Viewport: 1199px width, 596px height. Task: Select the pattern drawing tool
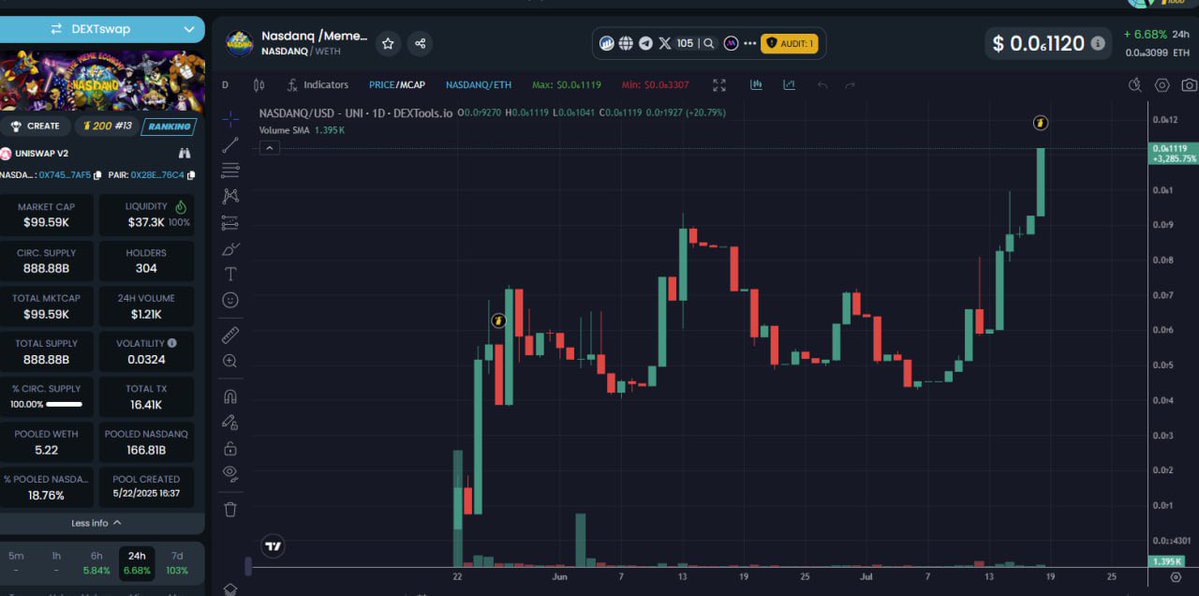230,197
